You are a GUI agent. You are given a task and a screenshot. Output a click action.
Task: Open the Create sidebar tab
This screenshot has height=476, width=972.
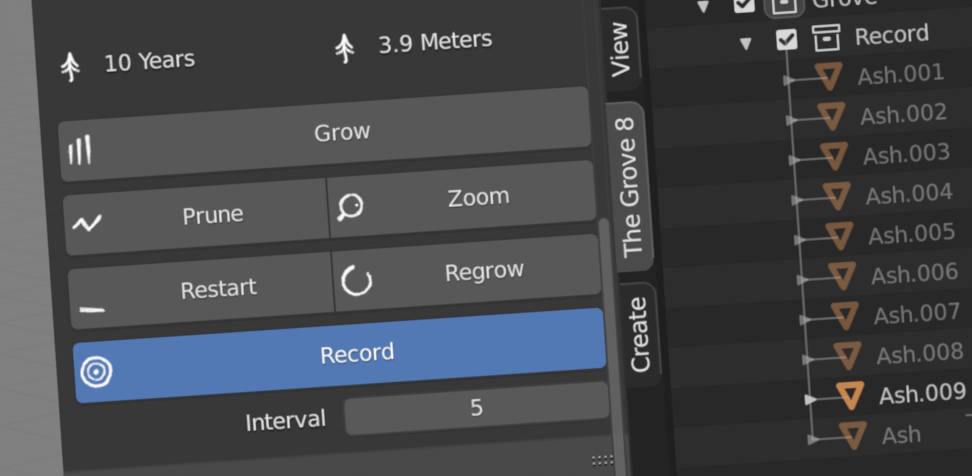click(x=640, y=335)
